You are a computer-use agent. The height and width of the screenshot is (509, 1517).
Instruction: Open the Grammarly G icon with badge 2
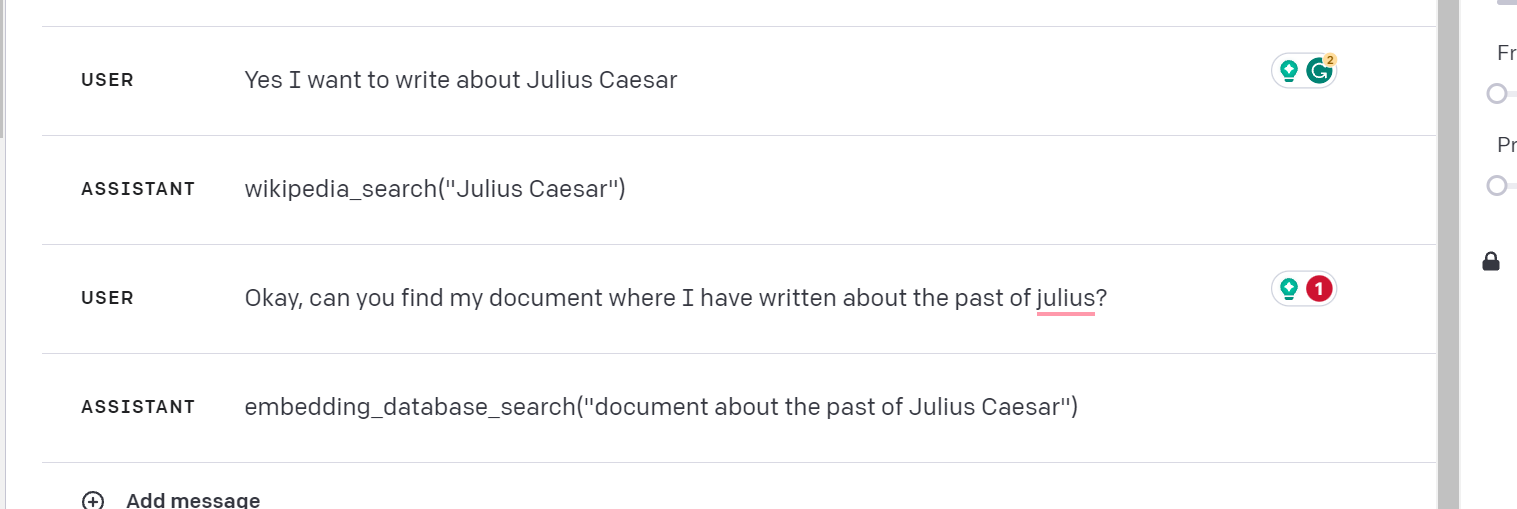[1320, 71]
